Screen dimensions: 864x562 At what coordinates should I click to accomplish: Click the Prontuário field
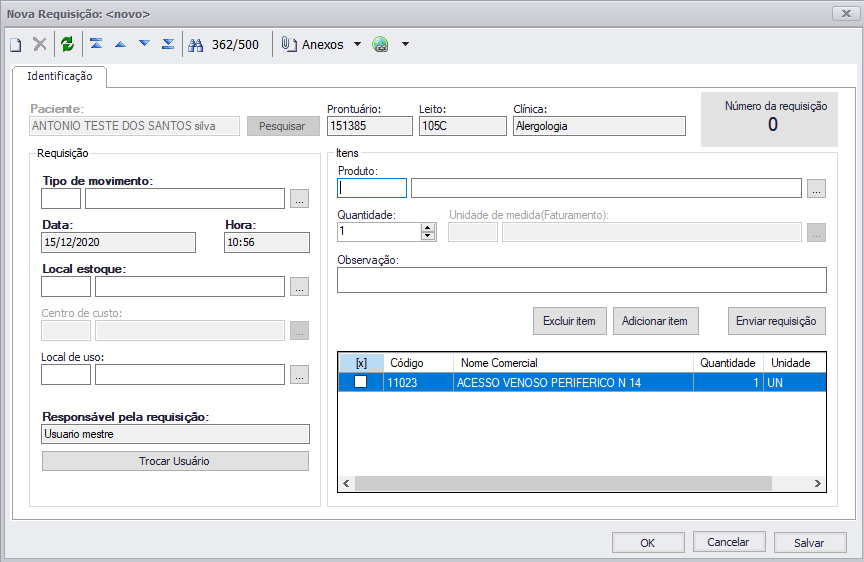(369, 126)
